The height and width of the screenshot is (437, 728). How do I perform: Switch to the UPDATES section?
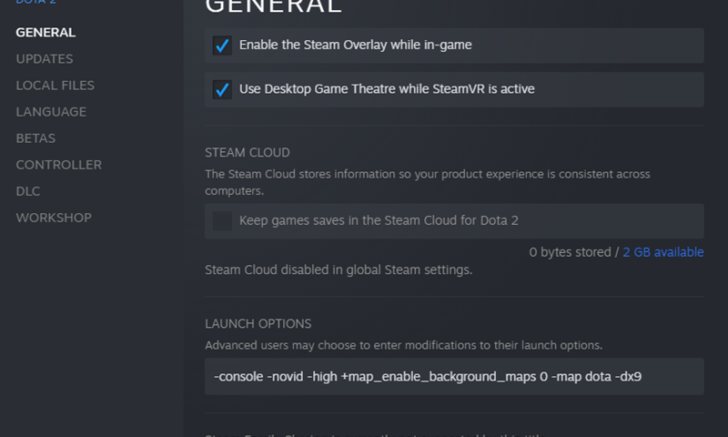click(x=45, y=59)
